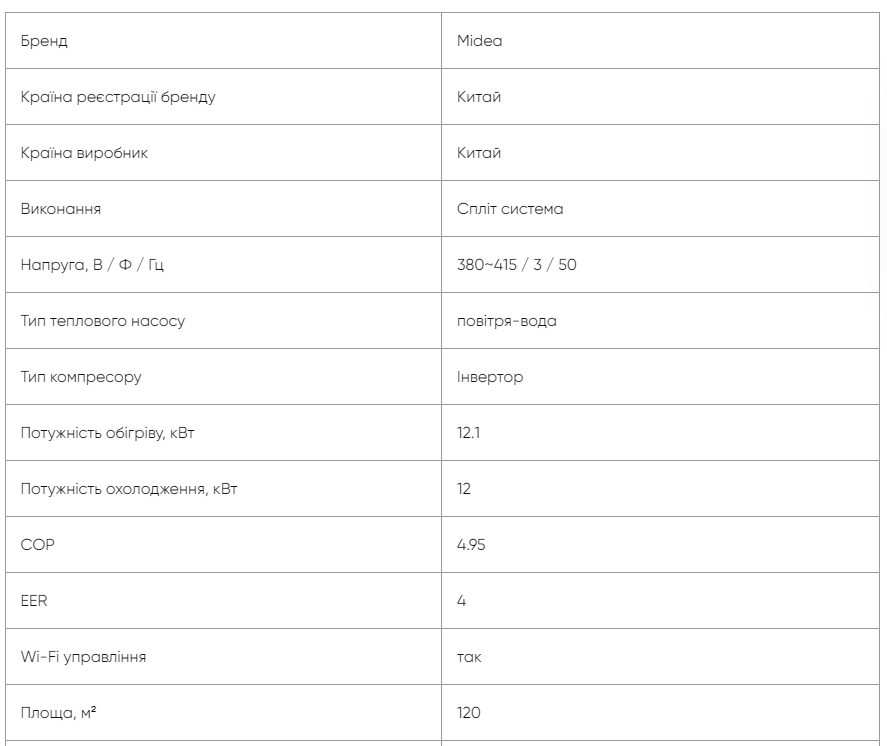Click 'Тип теплового насосу' label

click(x=103, y=322)
